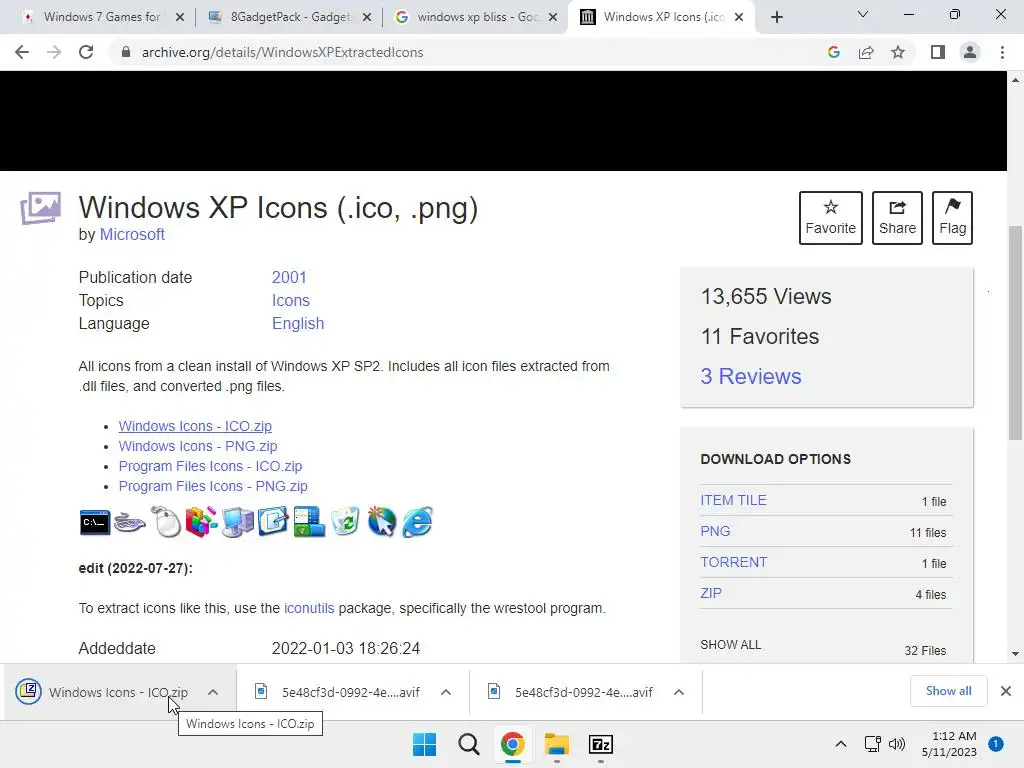Screen dimensions: 1024x768
Task: Download Windows Icons - PNG.zip link
Action: 198,447
